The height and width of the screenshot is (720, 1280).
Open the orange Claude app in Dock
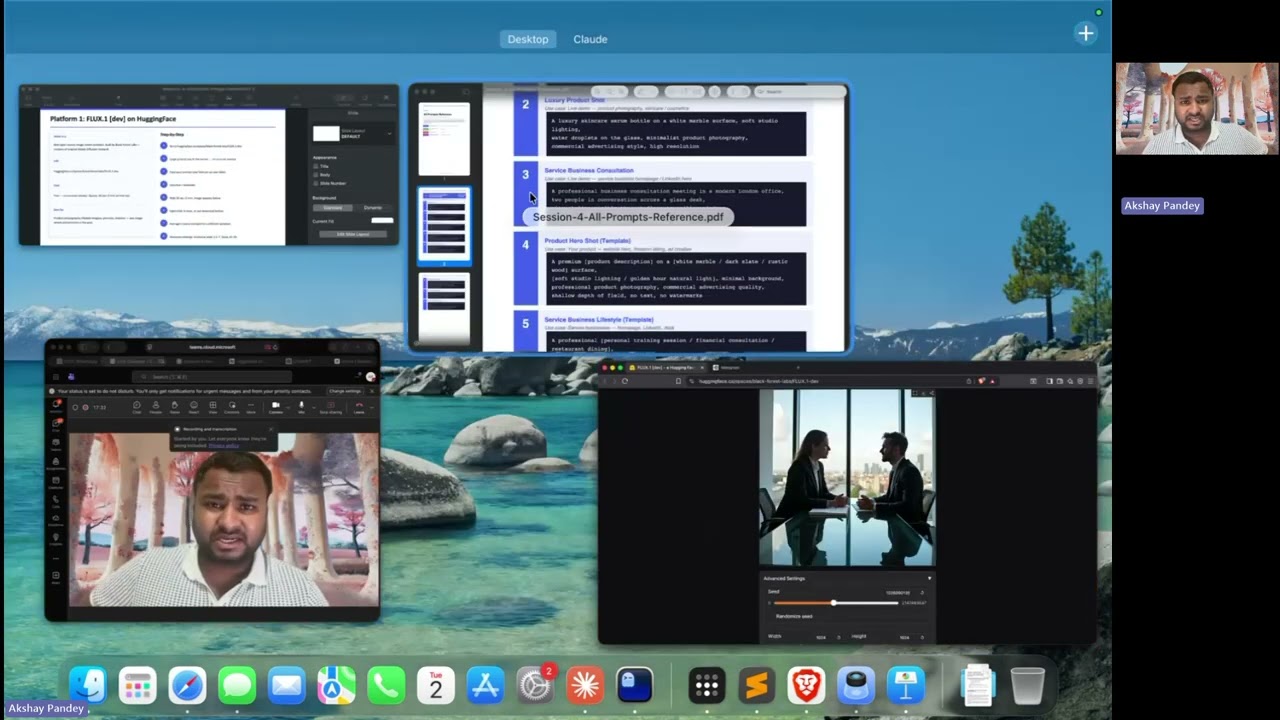click(585, 685)
